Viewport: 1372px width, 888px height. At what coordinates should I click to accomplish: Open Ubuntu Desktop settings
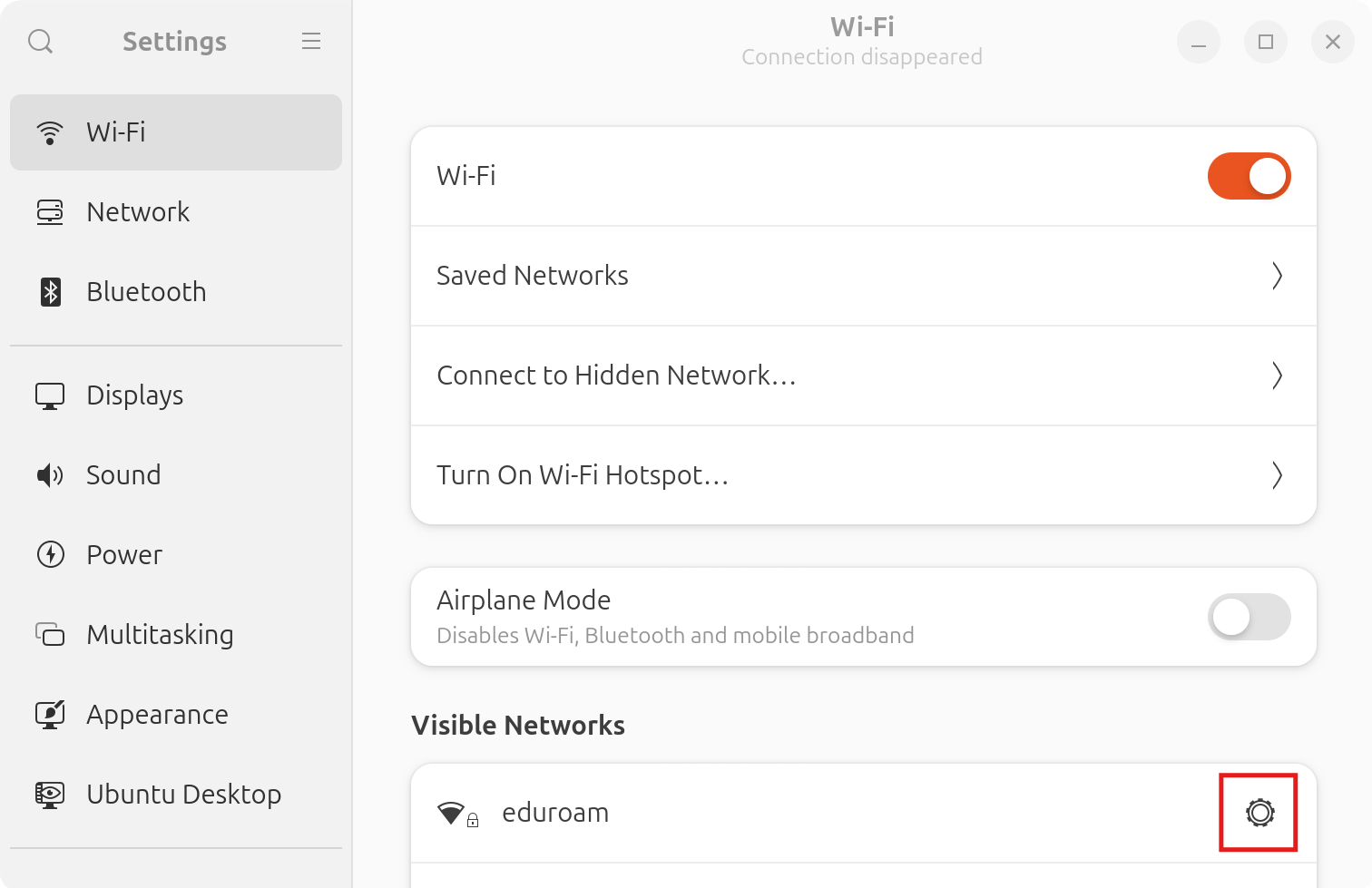point(183,794)
